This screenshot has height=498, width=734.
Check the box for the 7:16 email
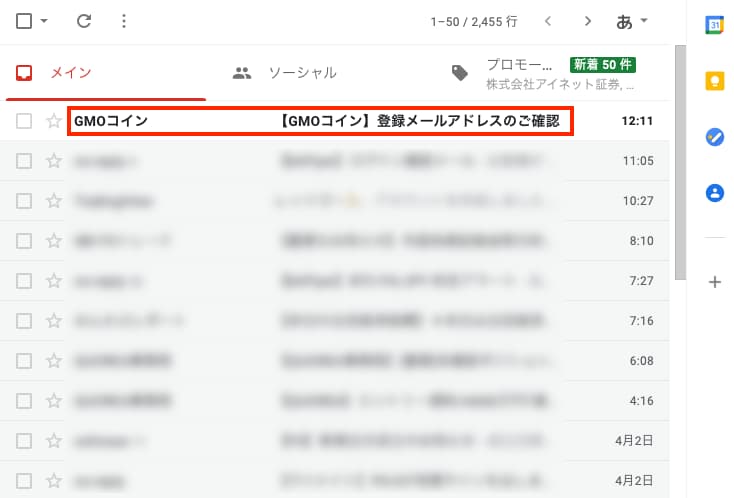tap(24, 321)
